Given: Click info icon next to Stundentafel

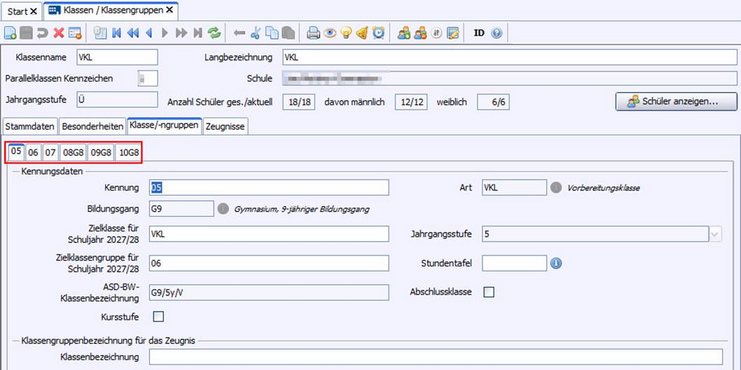Looking at the screenshot, I should [556, 263].
